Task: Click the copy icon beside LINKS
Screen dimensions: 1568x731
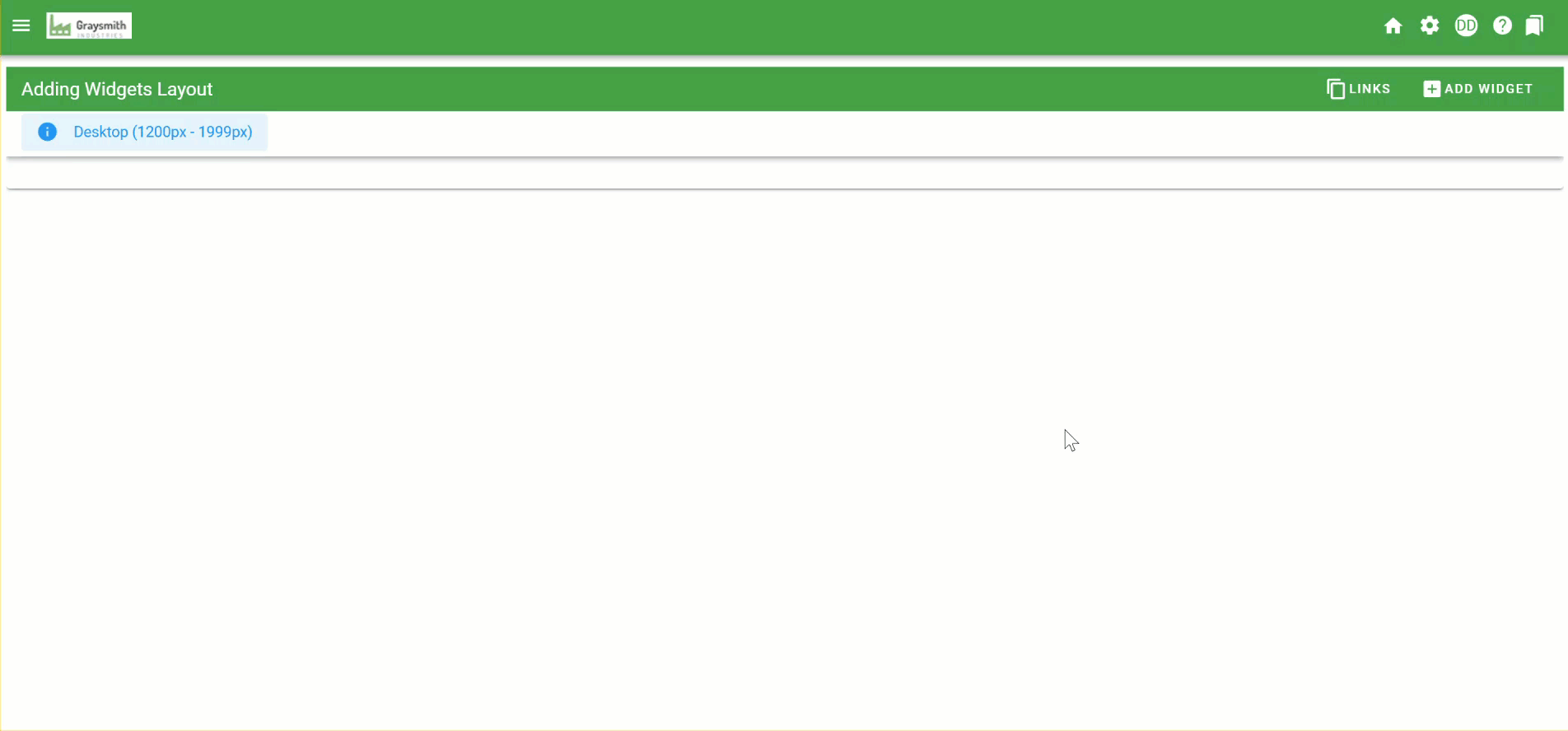Action: 1336,89
